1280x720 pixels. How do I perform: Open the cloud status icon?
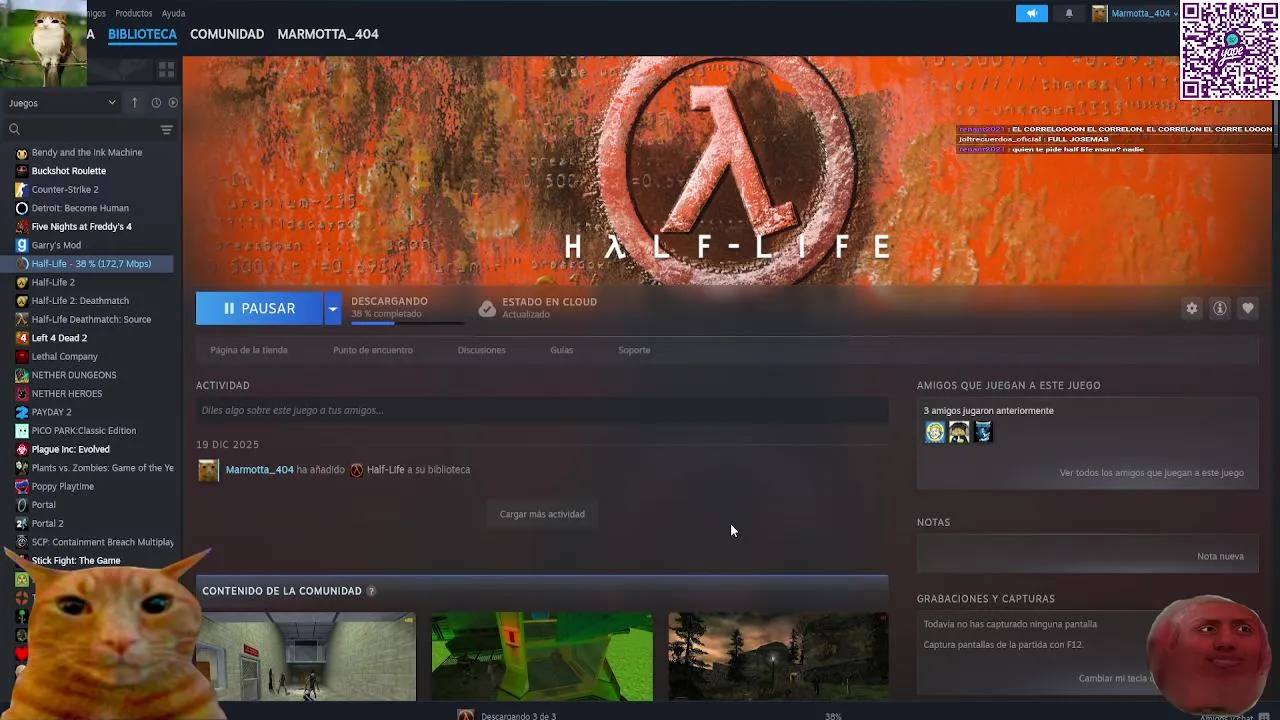(x=487, y=309)
